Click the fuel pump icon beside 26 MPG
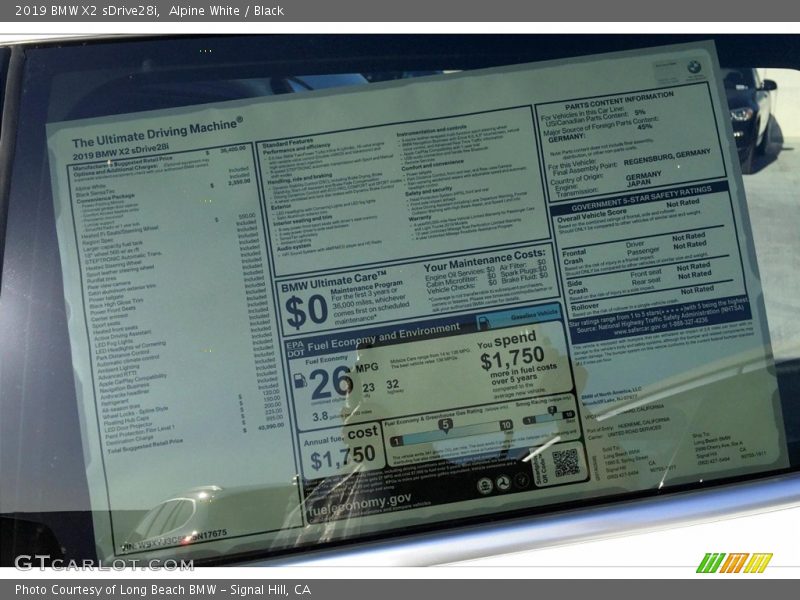Image resolution: width=800 pixels, height=600 pixels. tap(300, 382)
